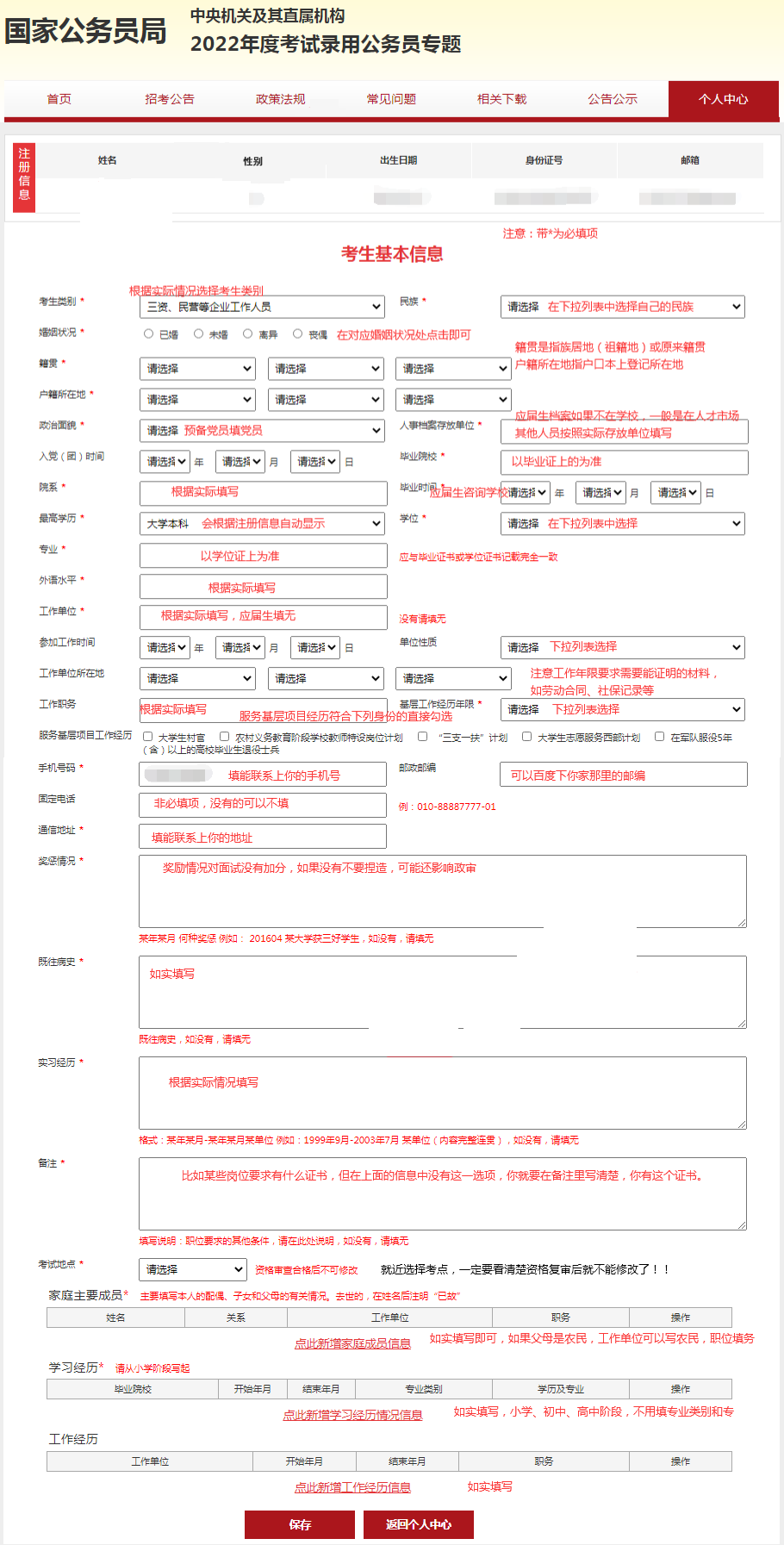Click the 身份证号 column header
Screen dimensions: 784x1545
[x=544, y=160]
